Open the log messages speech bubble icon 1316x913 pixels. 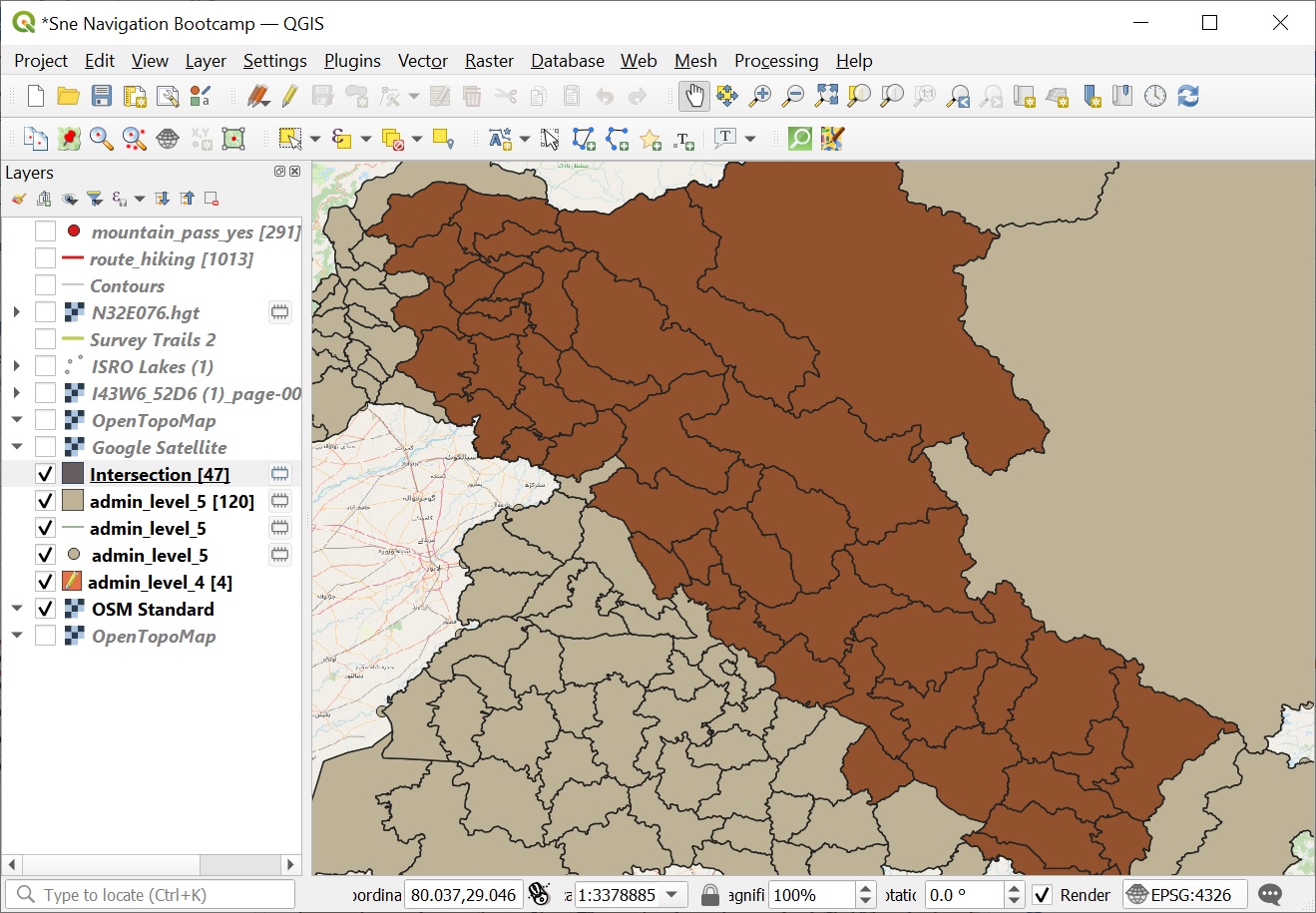pyautogui.click(x=1270, y=895)
